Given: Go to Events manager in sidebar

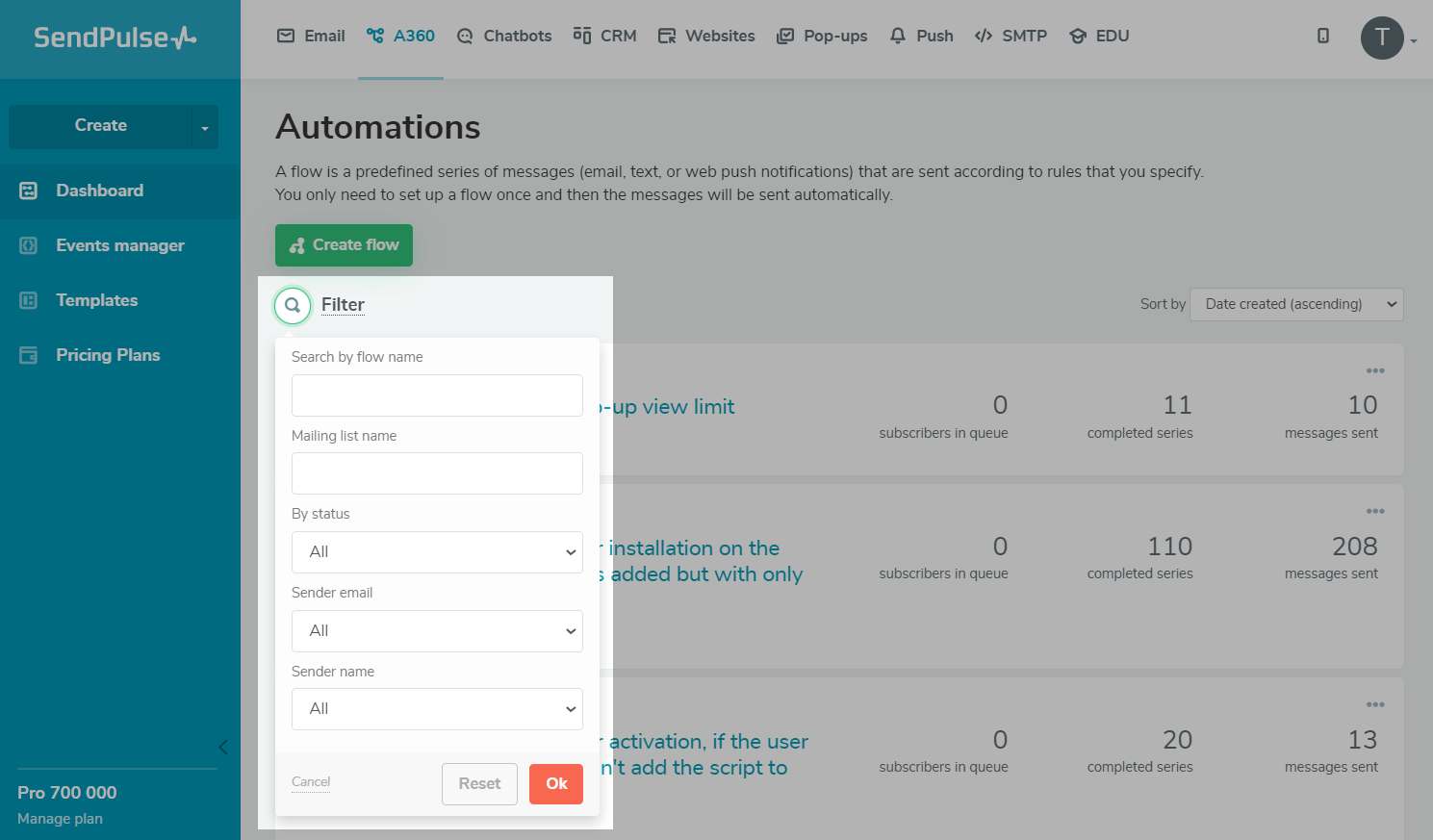Looking at the screenshot, I should 119,245.
